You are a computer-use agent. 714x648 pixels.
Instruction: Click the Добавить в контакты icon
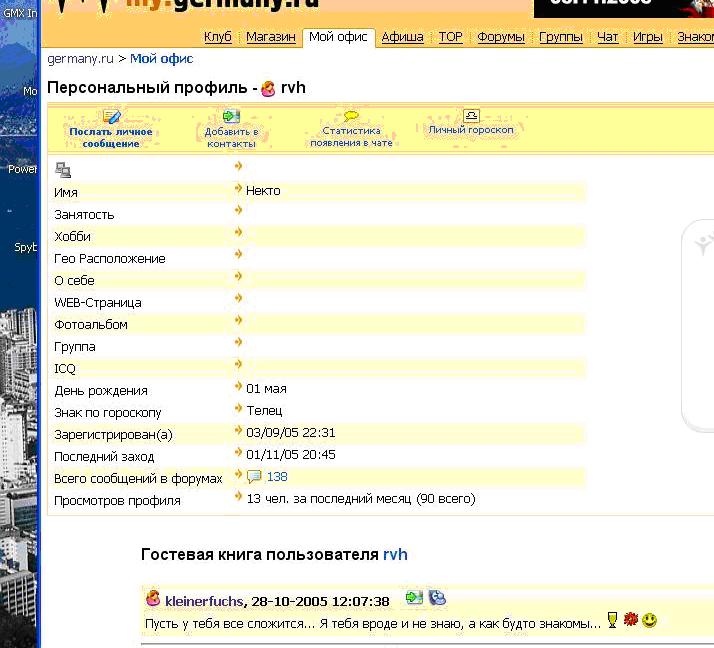(x=231, y=116)
